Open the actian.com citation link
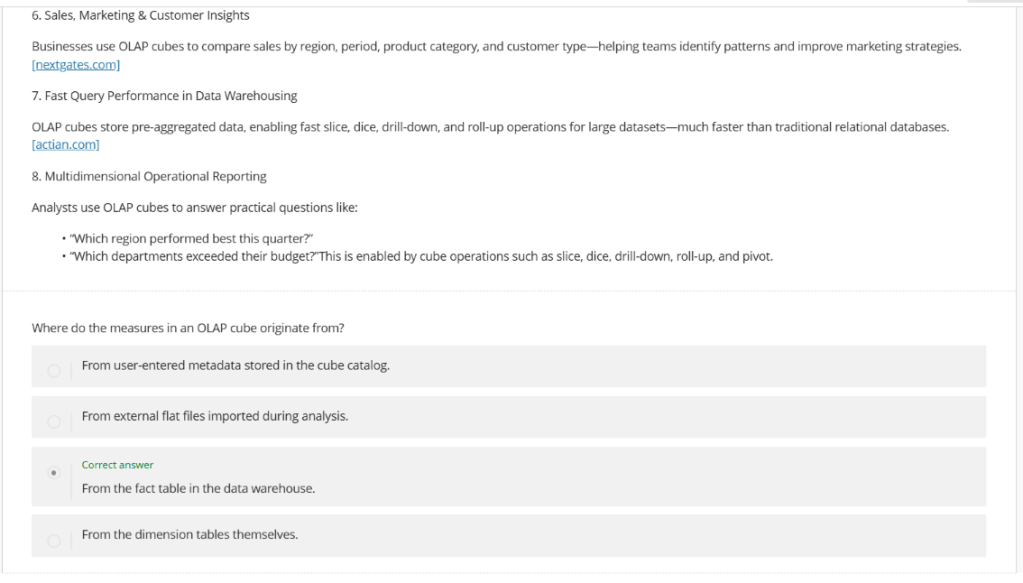 tap(65, 144)
